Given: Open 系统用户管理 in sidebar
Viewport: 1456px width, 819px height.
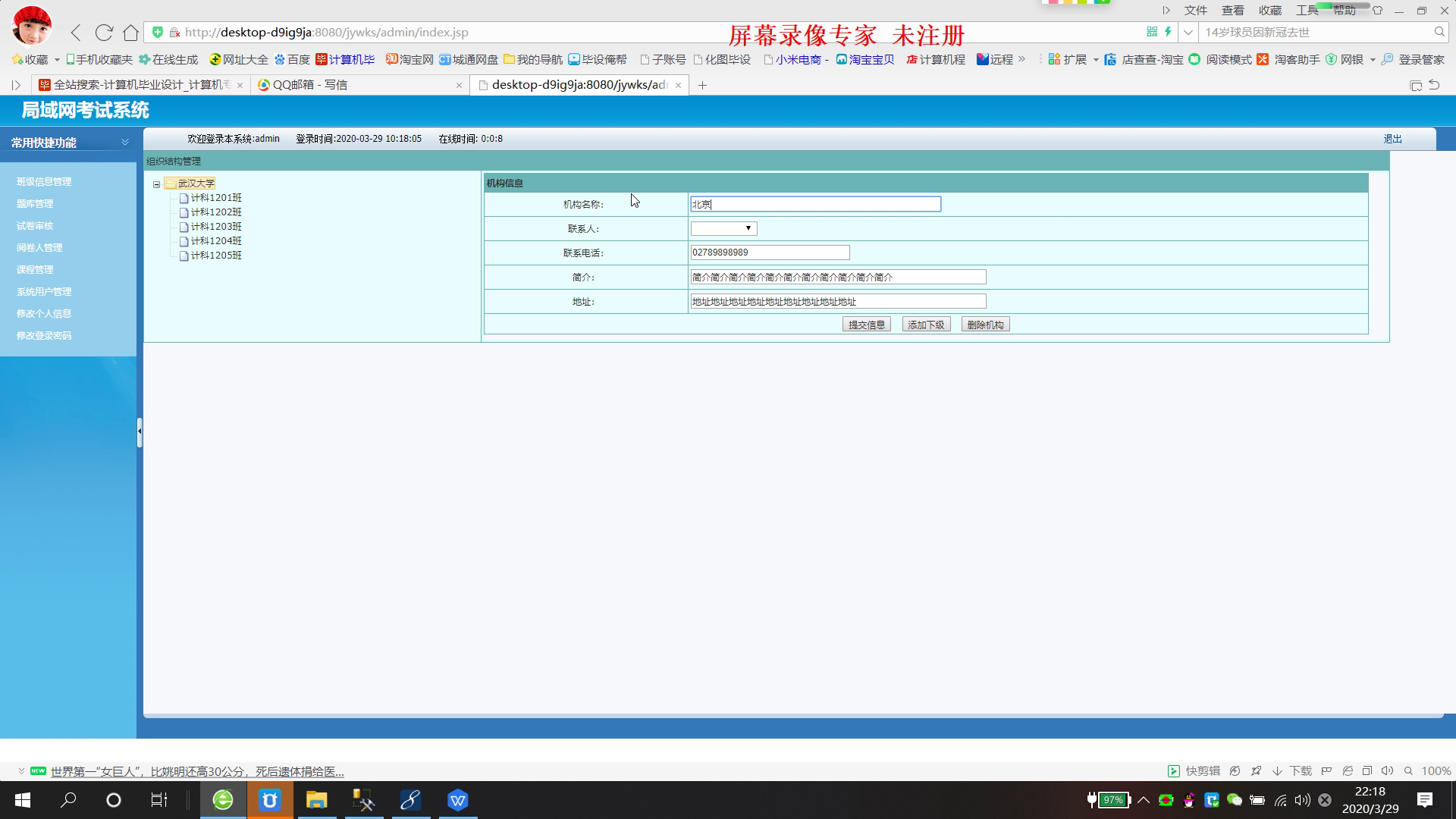Looking at the screenshot, I should [44, 292].
